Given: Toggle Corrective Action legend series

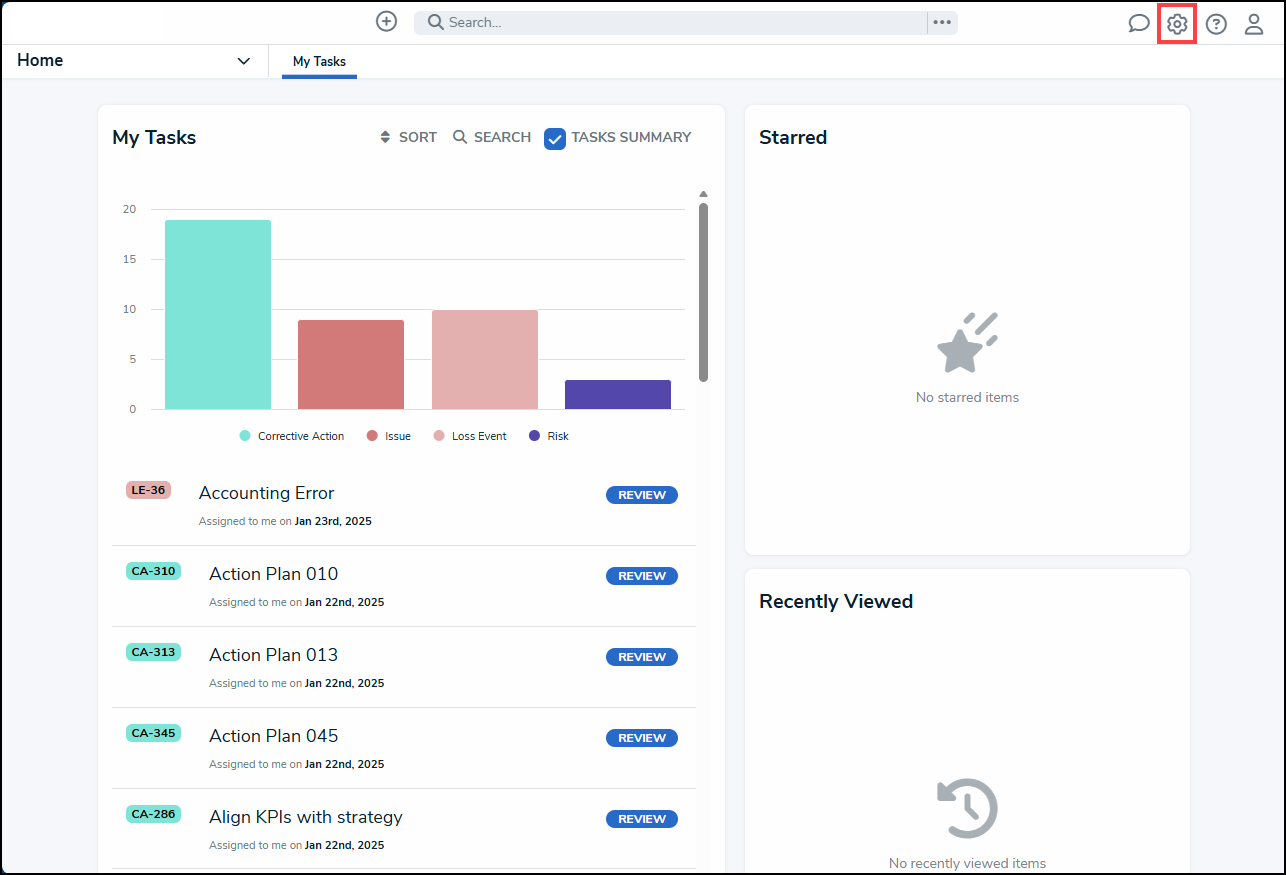Looking at the screenshot, I should pos(291,436).
